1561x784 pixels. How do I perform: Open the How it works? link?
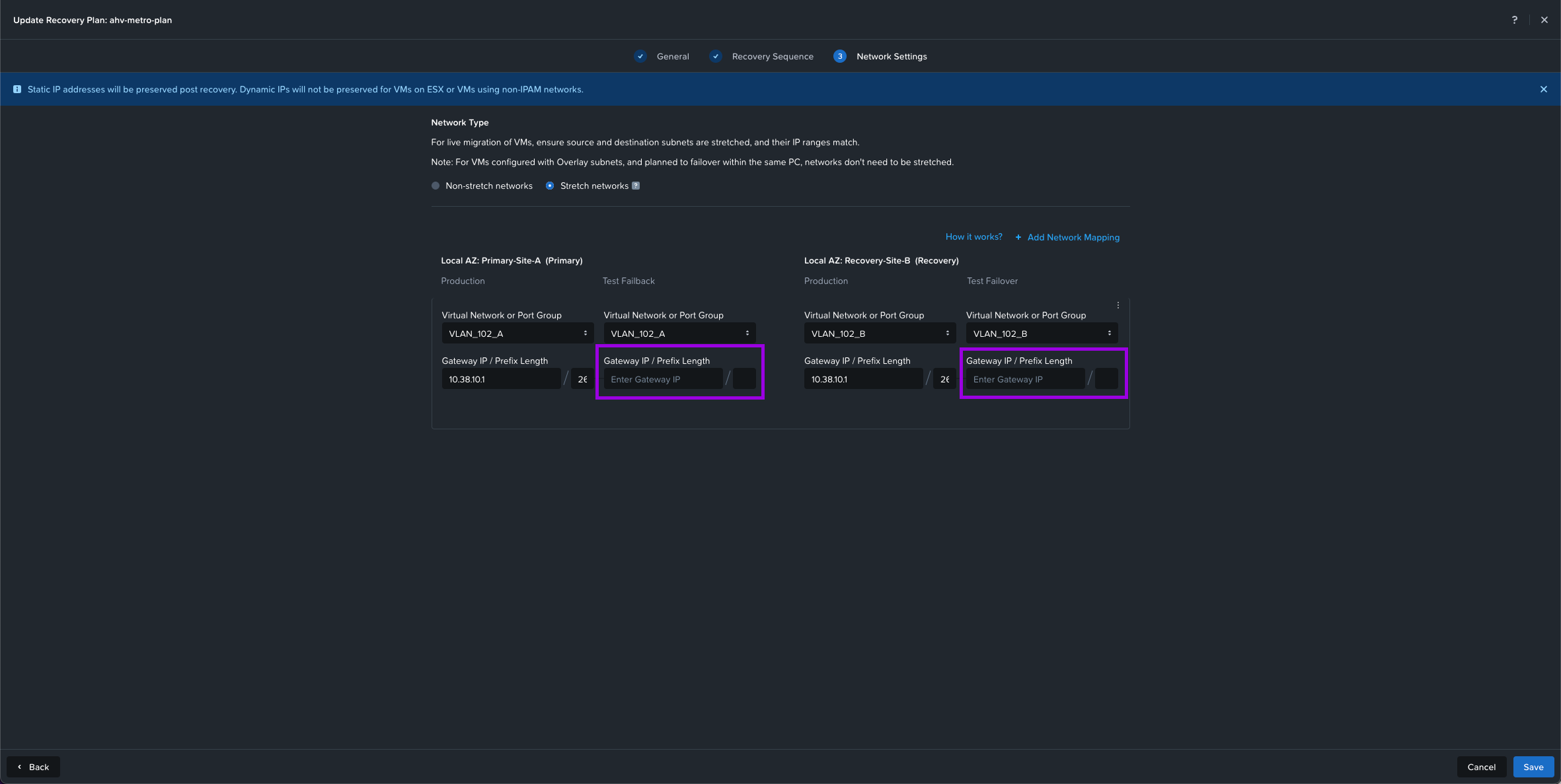pos(973,236)
